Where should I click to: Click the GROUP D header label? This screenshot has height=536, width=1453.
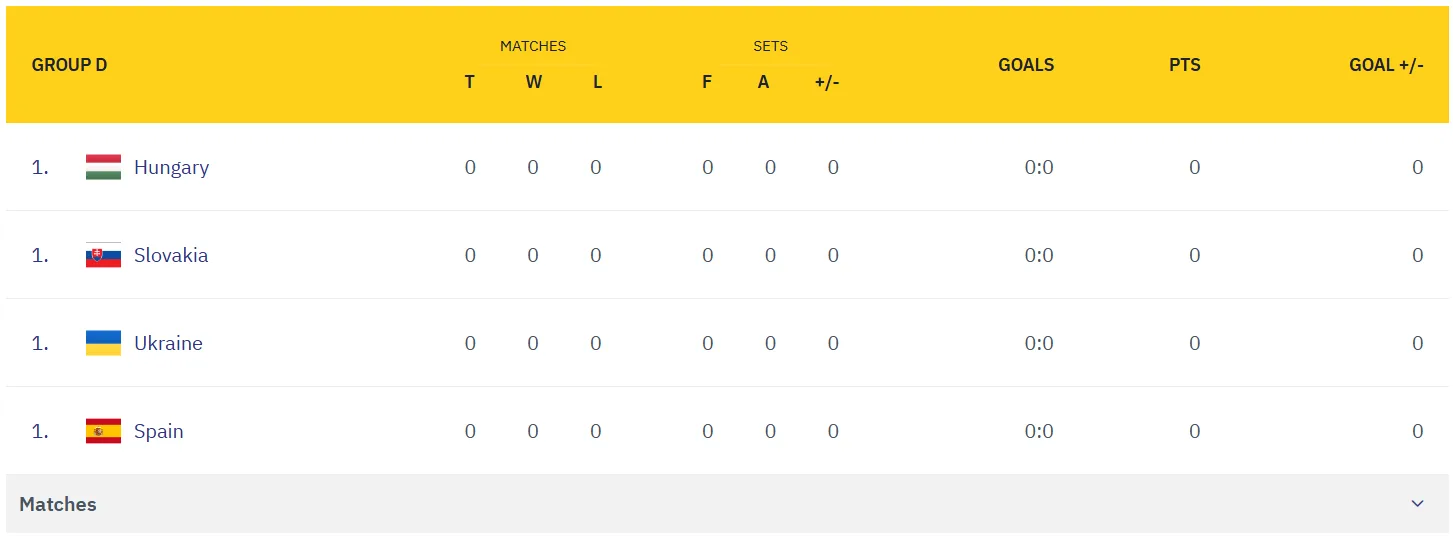pyautogui.click(x=69, y=65)
